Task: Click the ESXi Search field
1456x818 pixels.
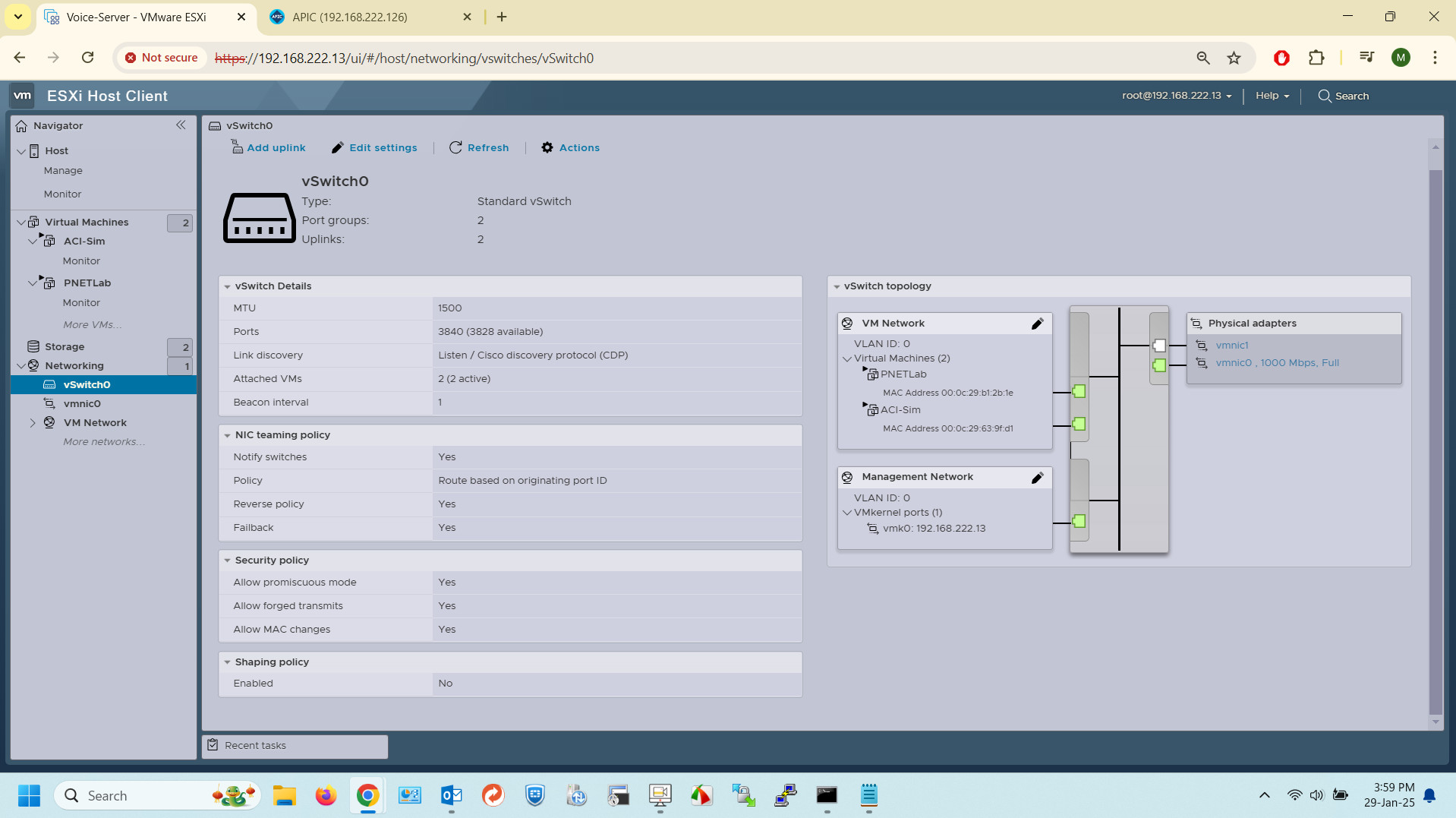Action: [x=1344, y=96]
